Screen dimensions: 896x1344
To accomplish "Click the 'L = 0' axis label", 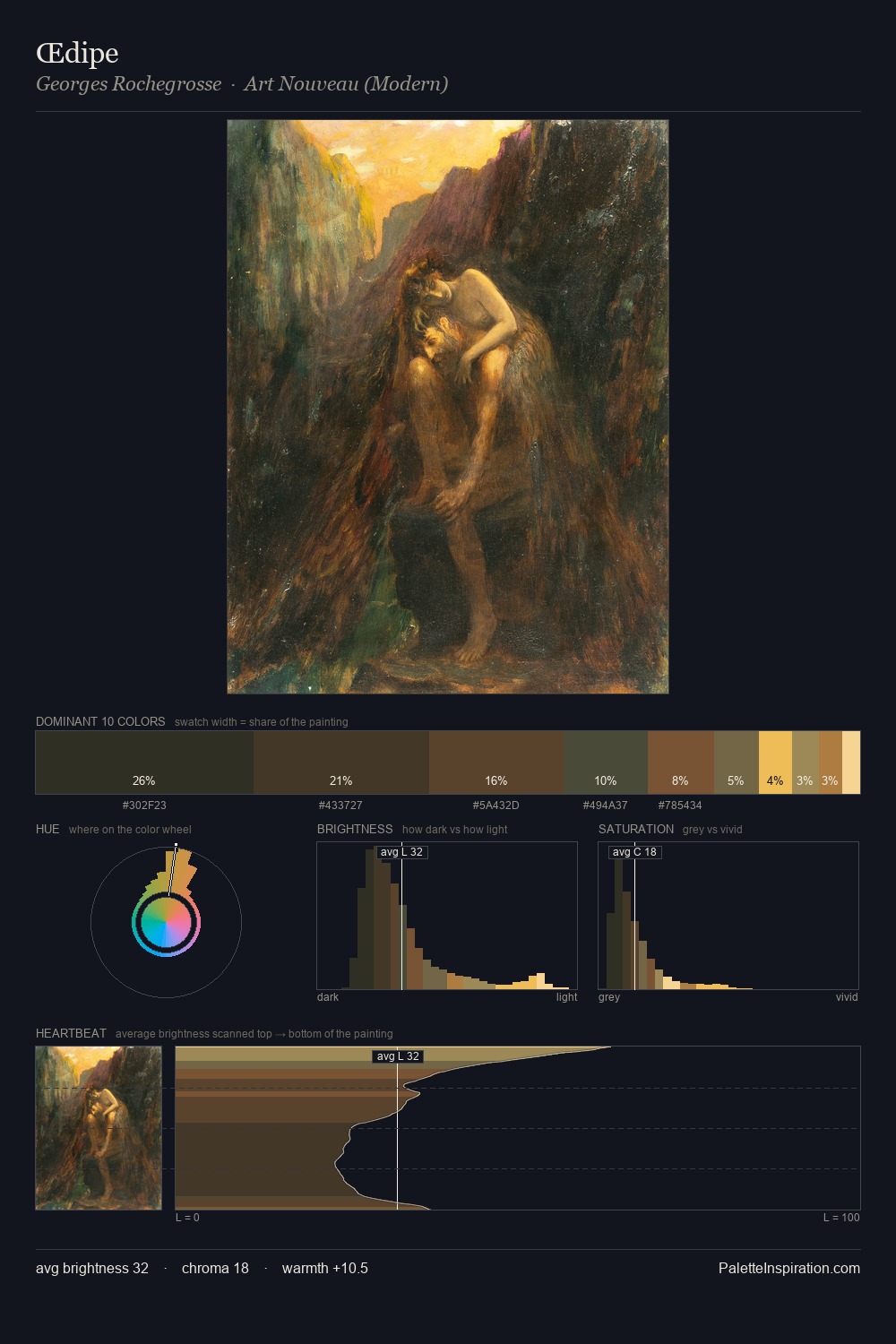I will 187,1218.
